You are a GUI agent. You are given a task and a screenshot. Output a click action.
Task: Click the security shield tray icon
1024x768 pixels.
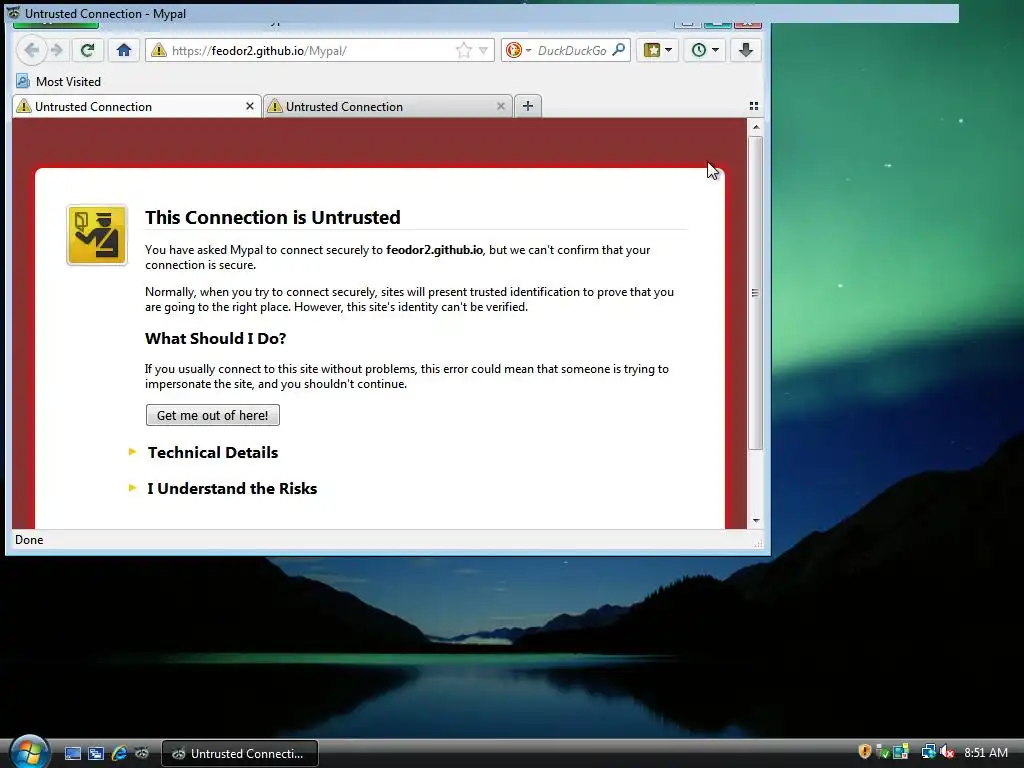click(865, 752)
